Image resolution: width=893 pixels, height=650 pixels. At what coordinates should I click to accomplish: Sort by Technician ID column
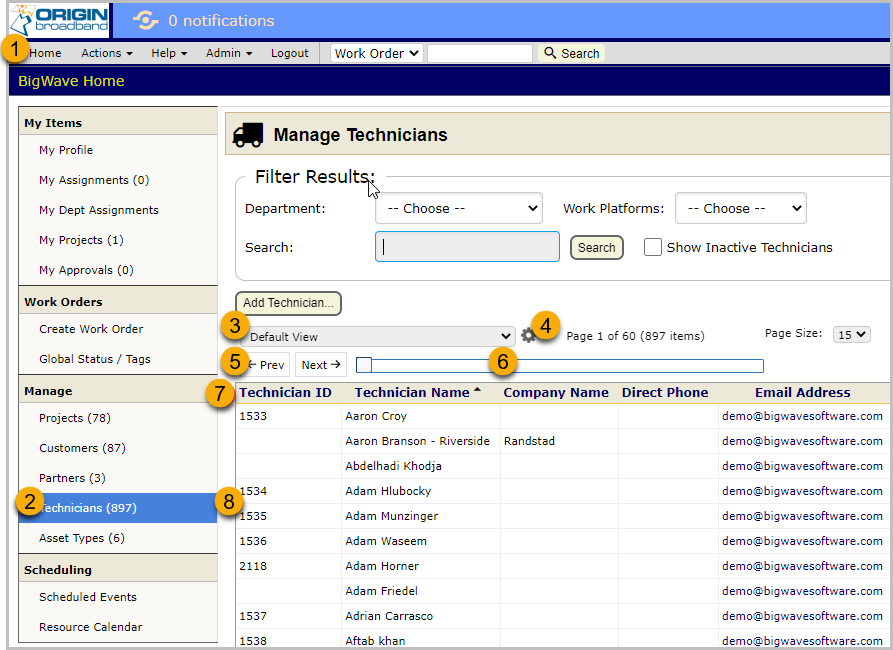point(285,393)
